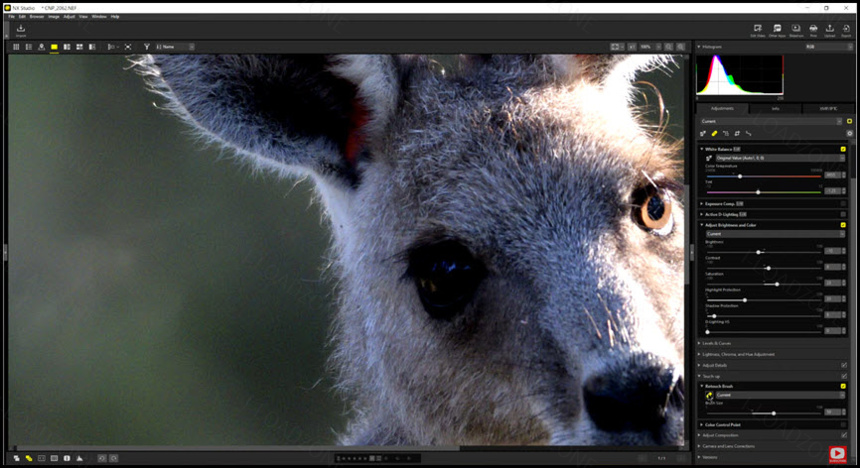
Task: Open the Slideshow tool
Action: tap(796, 31)
